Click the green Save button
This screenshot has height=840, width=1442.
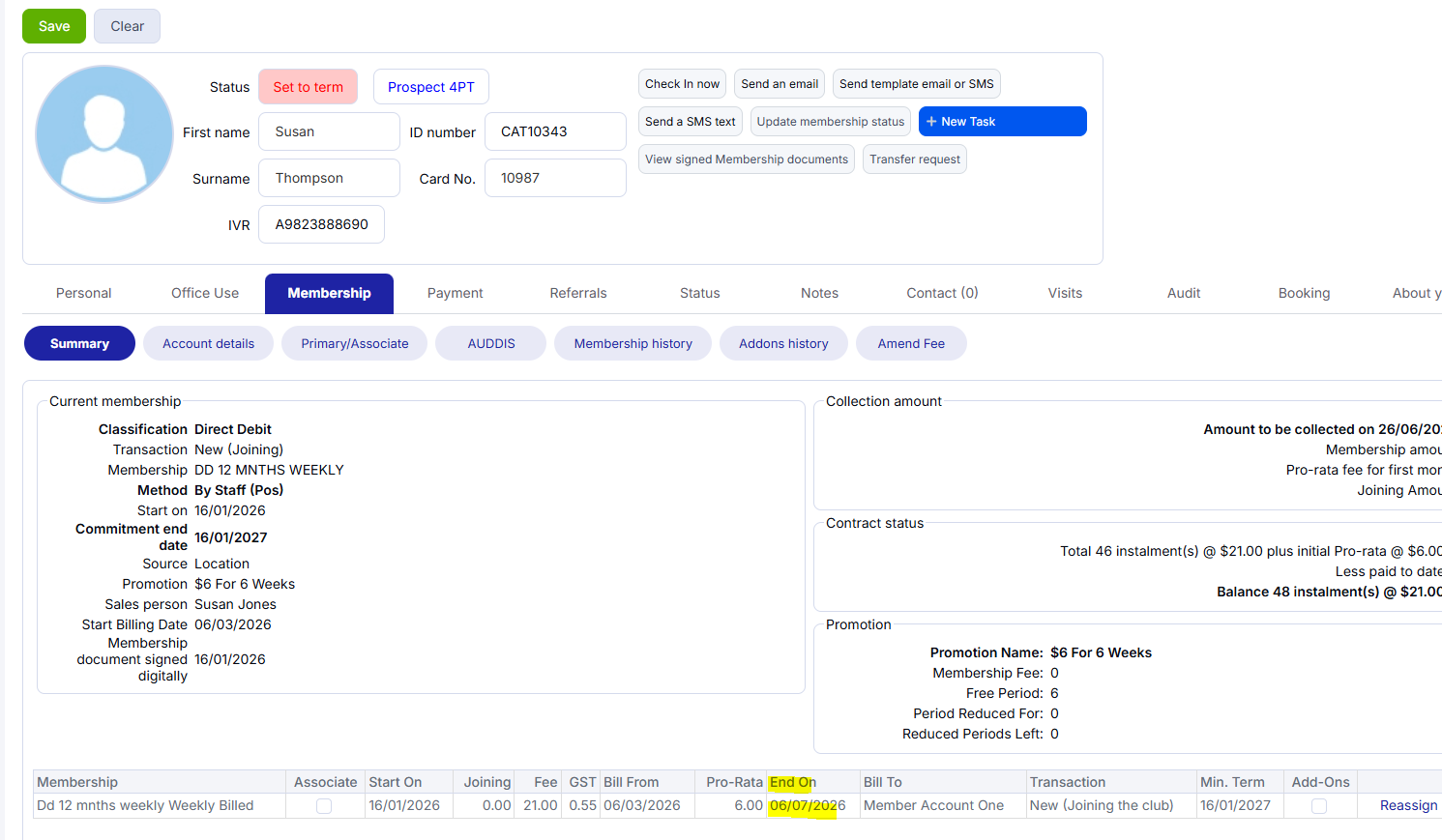pyautogui.click(x=54, y=26)
